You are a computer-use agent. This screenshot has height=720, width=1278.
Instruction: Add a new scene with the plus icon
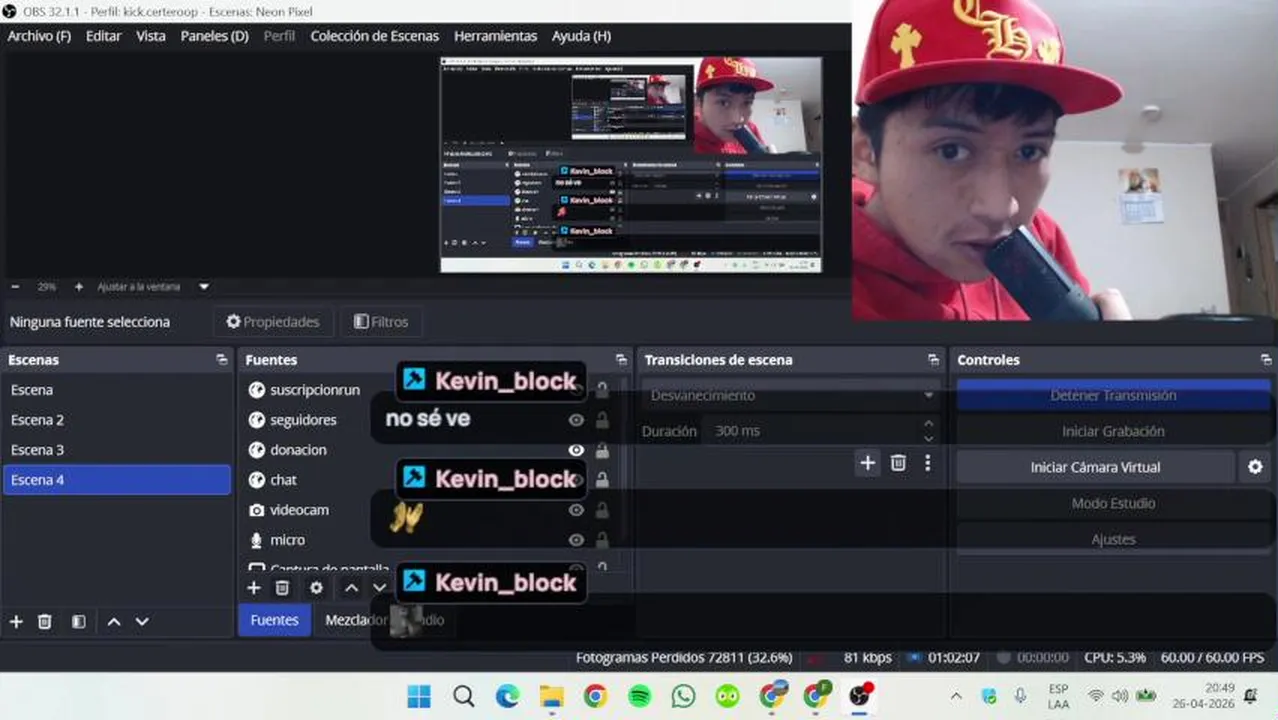pyautogui.click(x=16, y=621)
